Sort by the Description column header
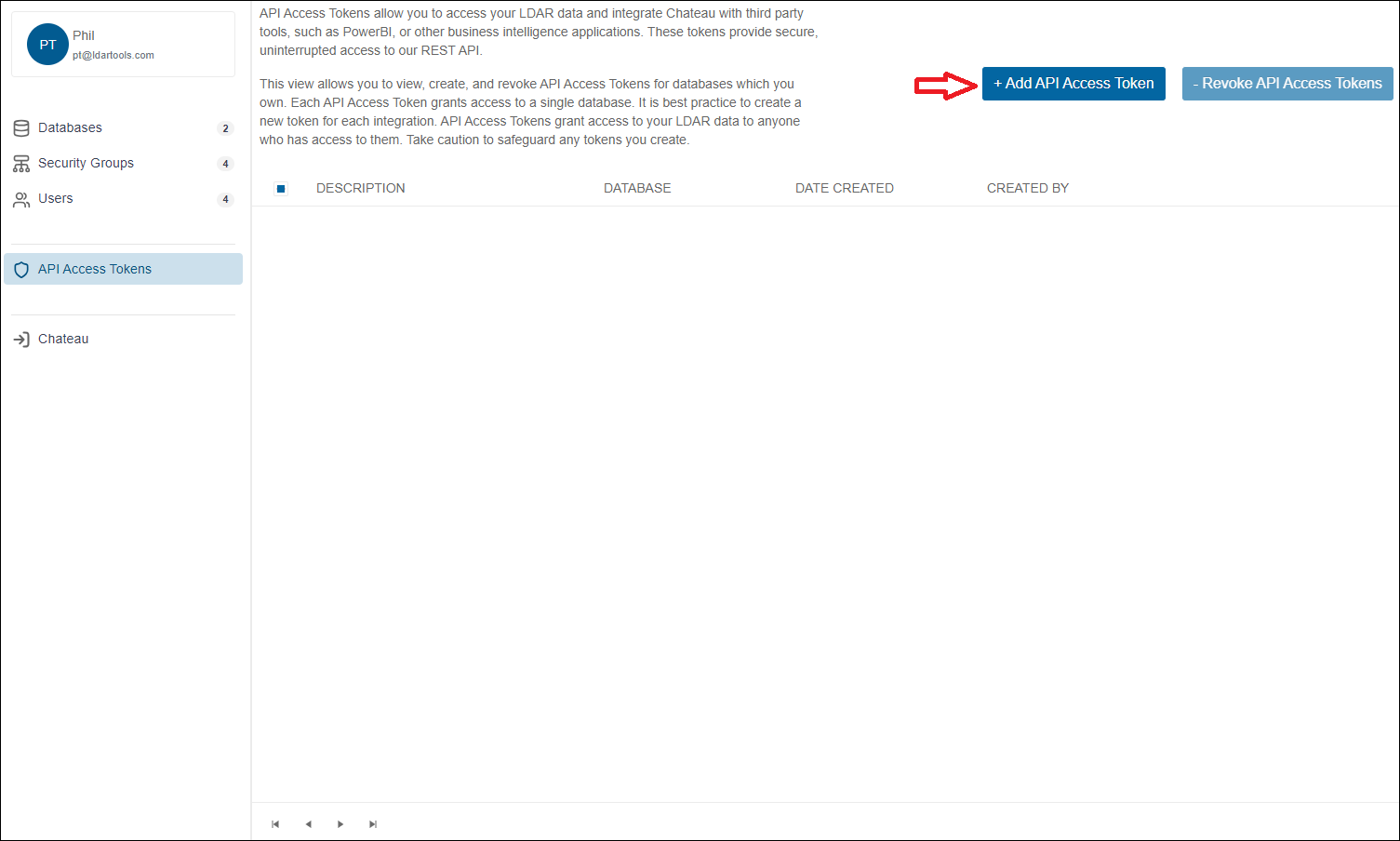 (360, 188)
